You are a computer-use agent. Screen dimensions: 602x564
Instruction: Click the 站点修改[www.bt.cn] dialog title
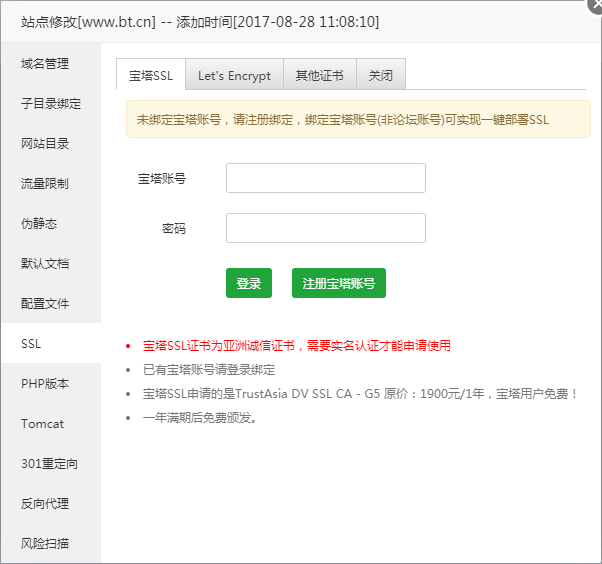point(200,22)
